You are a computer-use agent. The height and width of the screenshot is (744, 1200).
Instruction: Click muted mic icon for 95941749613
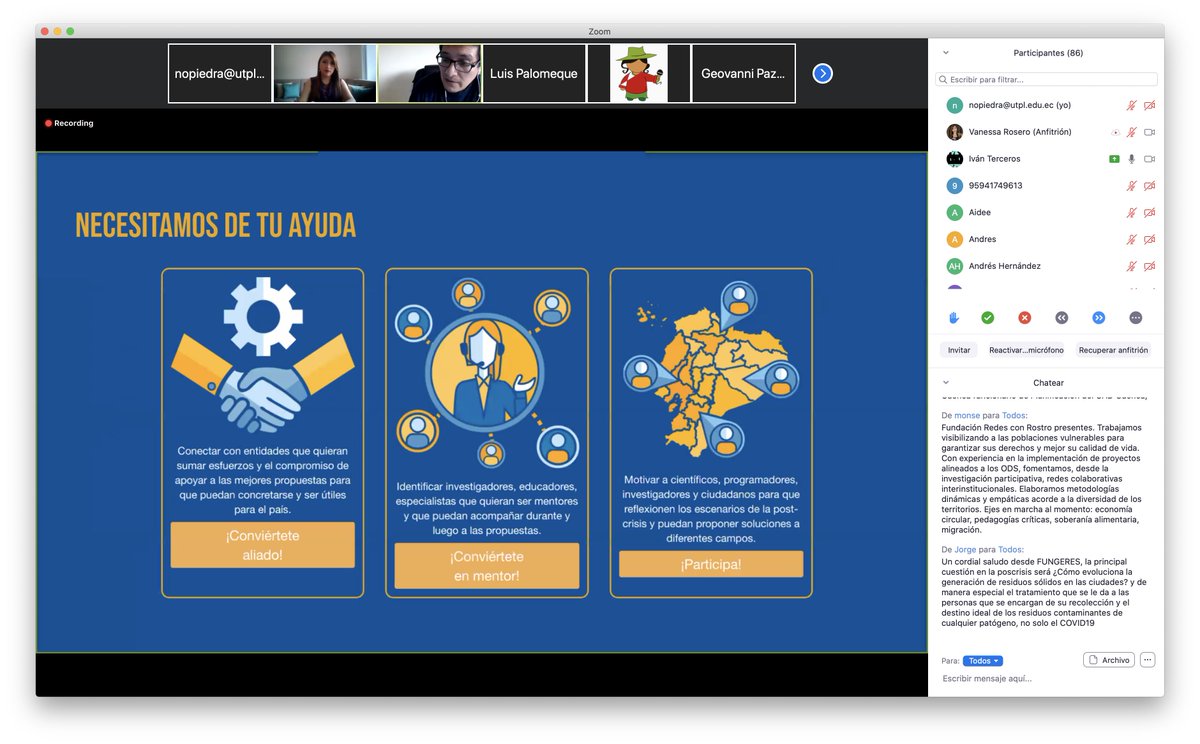click(x=1132, y=186)
